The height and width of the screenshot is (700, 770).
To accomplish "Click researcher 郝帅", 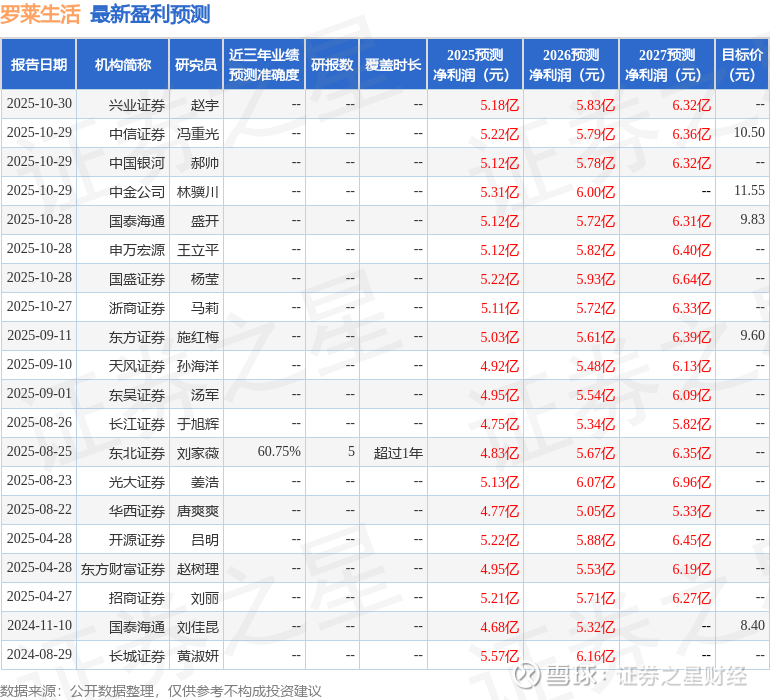I will tap(205, 163).
